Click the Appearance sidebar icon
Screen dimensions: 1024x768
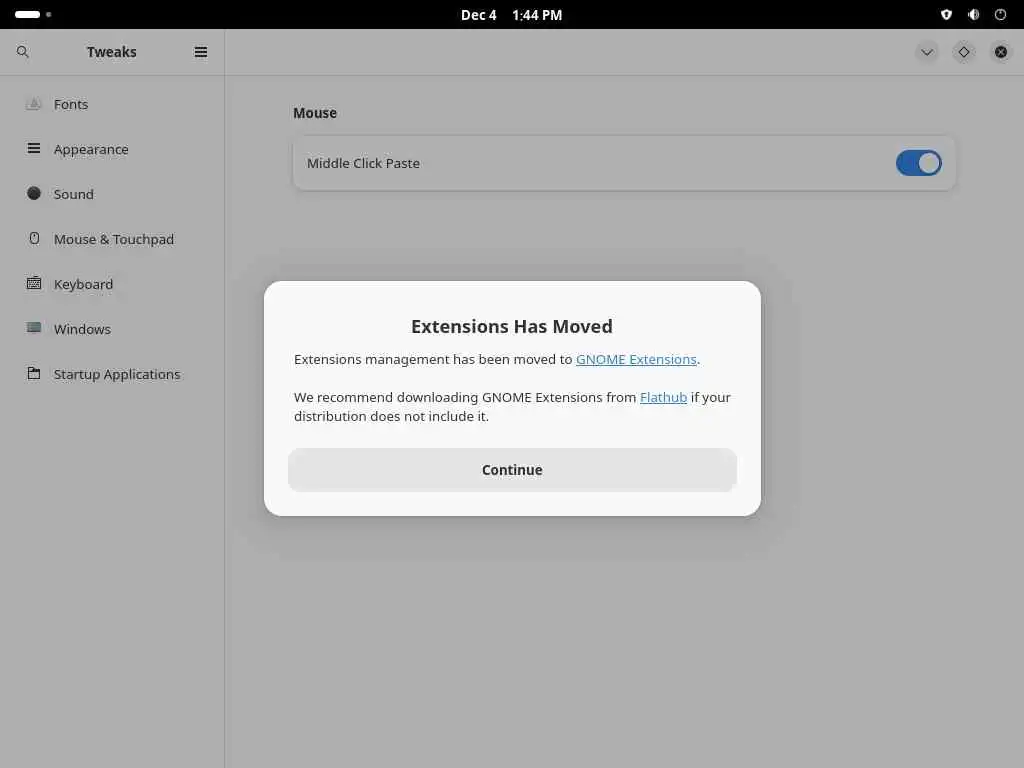(34, 149)
